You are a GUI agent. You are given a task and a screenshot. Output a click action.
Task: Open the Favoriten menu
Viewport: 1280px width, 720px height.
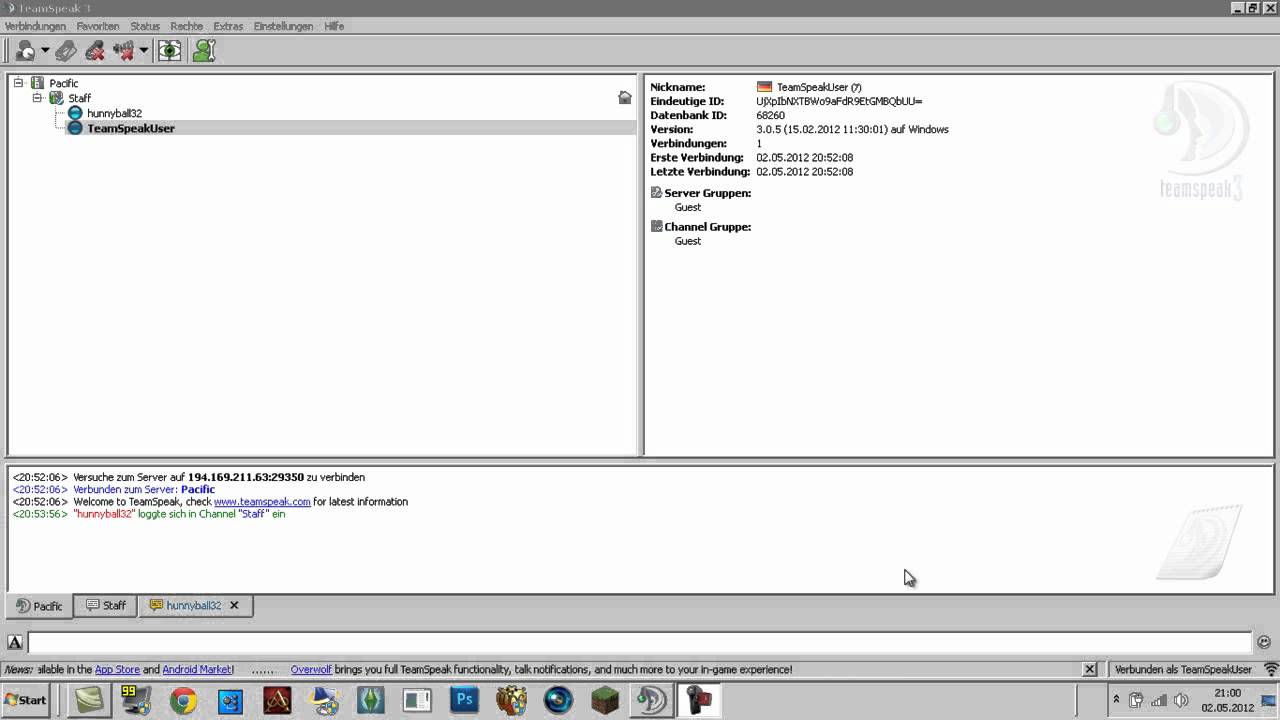pos(98,26)
